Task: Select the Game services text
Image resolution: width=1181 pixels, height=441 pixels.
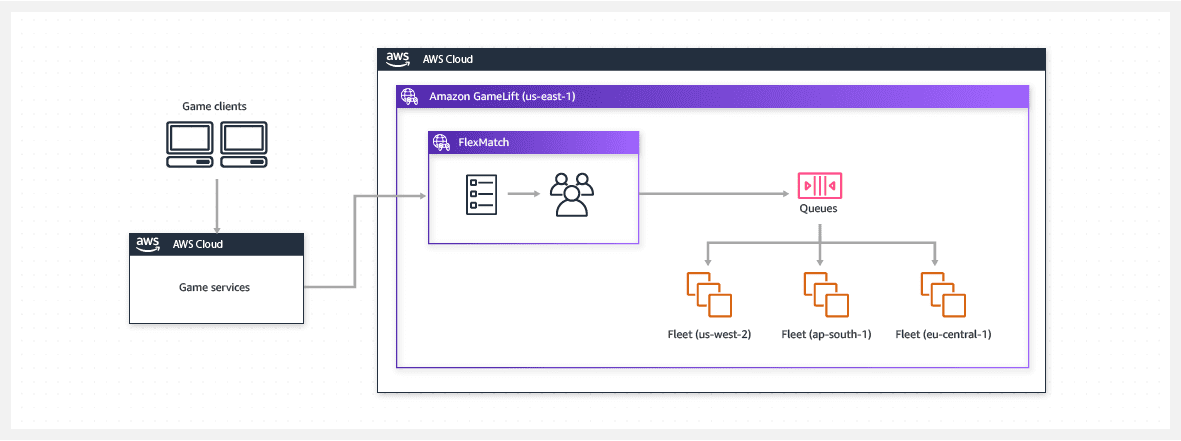Action: click(x=215, y=287)
